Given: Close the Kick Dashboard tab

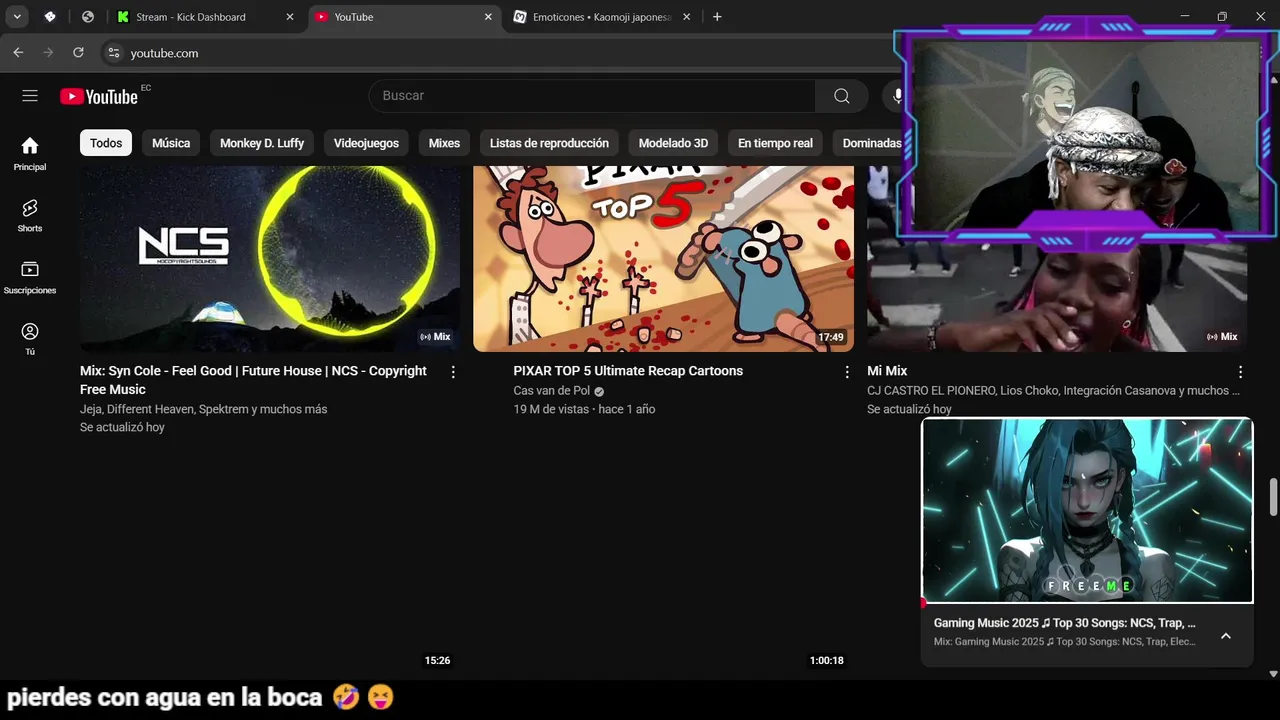Looking at the screenshot, I should pos(290,17).
